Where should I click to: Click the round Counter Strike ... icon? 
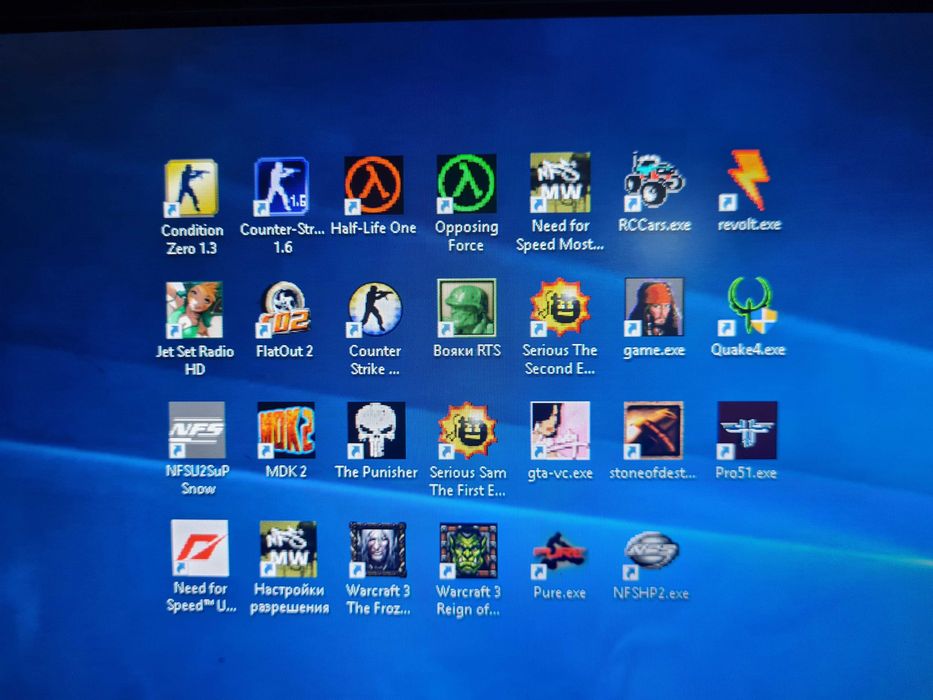[x=375, y=310]
